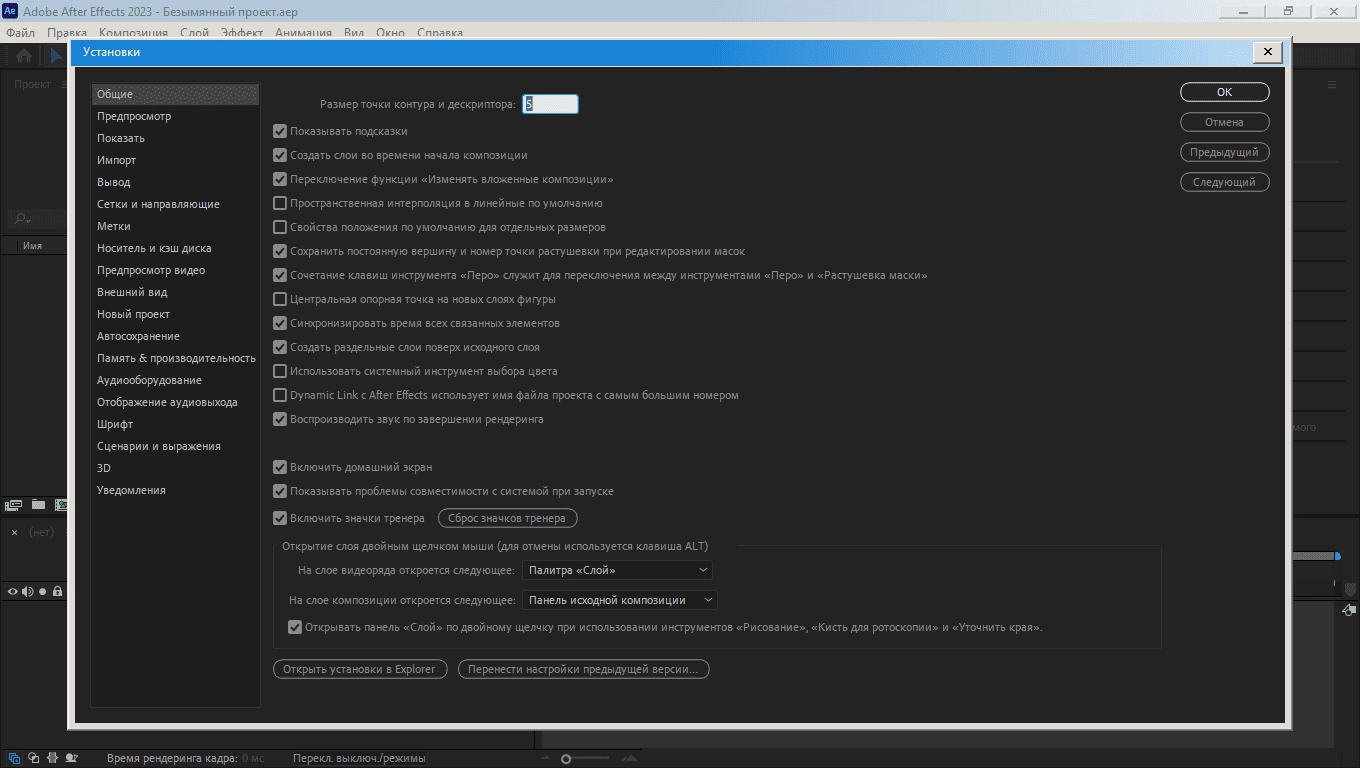
Task: Click the project search magnifier icon
Action: 20,218
